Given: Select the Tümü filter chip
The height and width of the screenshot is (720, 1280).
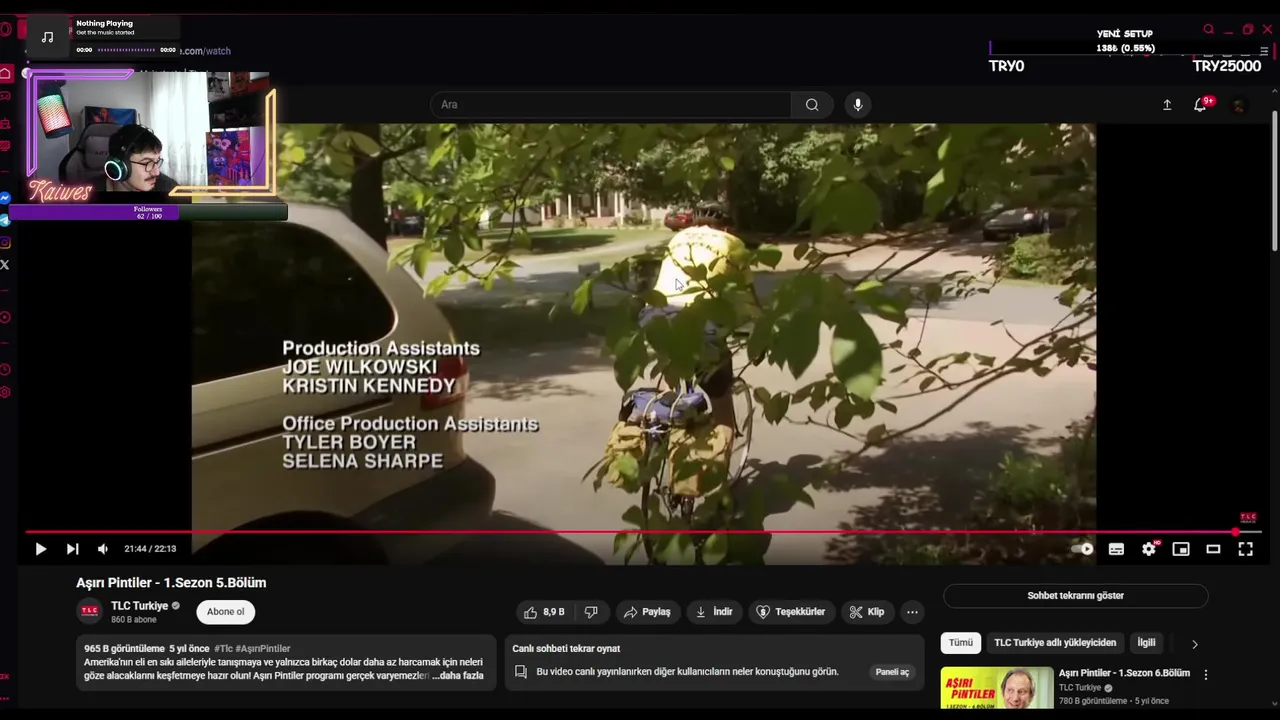Looking at the screenshot, I should click(960, 643).
